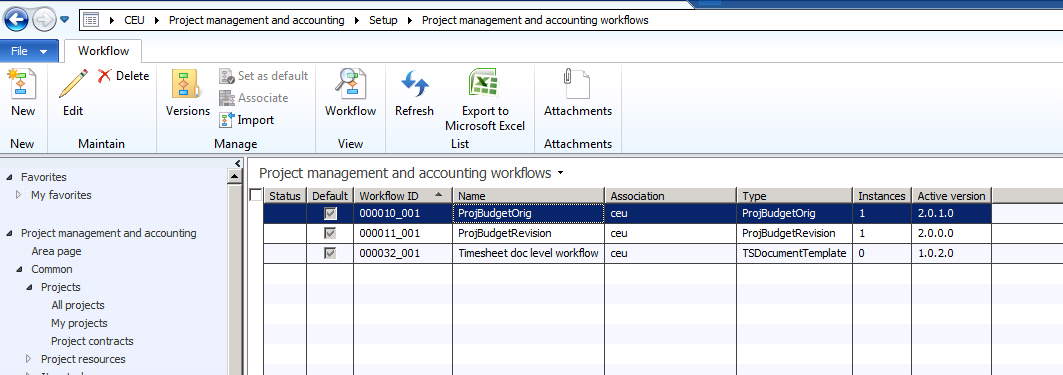Click the TSDocumentTemplate type cell
1063x375 pixels.
pyautogui.click(x=794, y=253)
